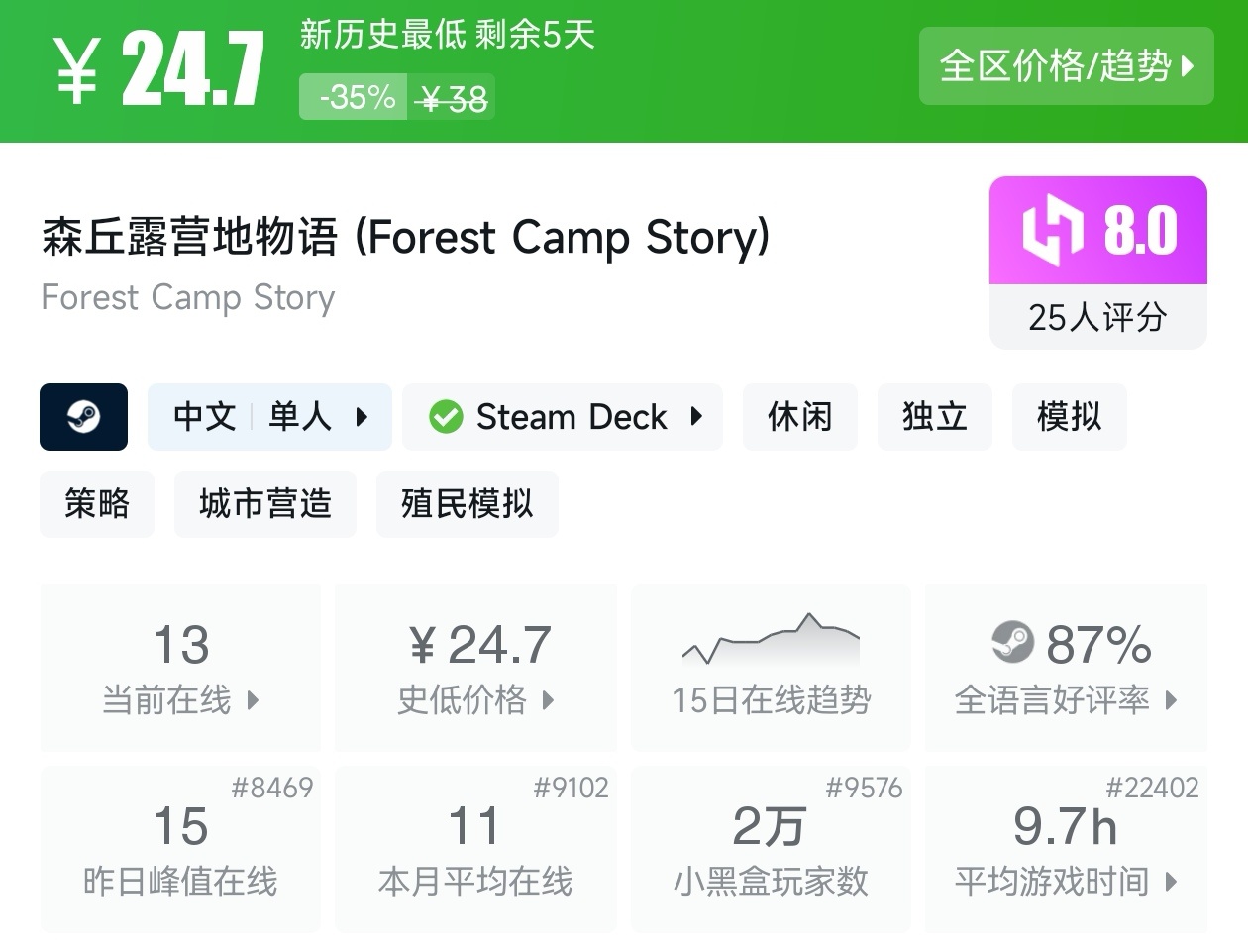This screenshot has height=952, width=1248.
Task: Select the 模拟 simulation tag
Action: click(1069, 417)
